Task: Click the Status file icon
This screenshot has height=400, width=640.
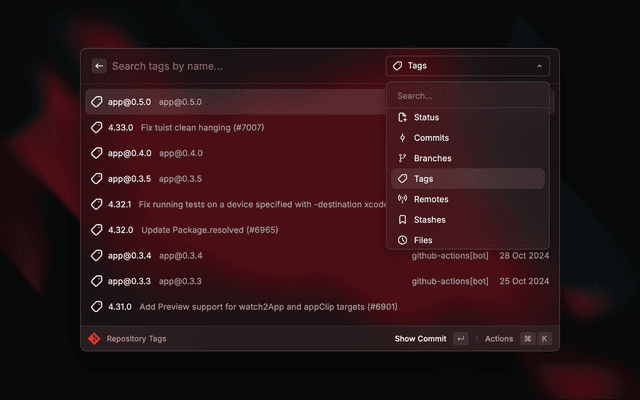Action: [402, 118]
